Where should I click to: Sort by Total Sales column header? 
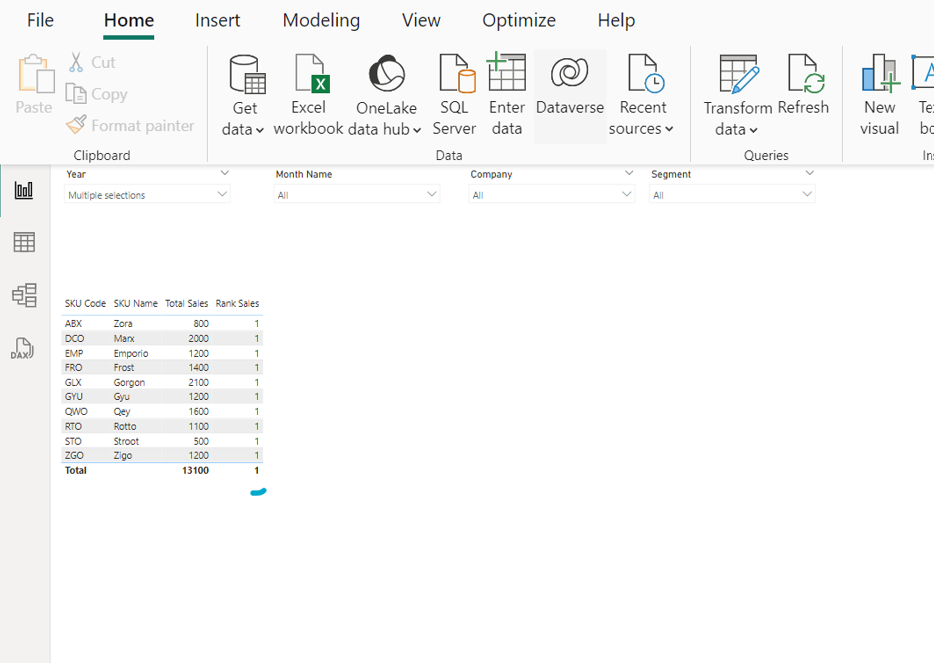[x=186, y=303]
